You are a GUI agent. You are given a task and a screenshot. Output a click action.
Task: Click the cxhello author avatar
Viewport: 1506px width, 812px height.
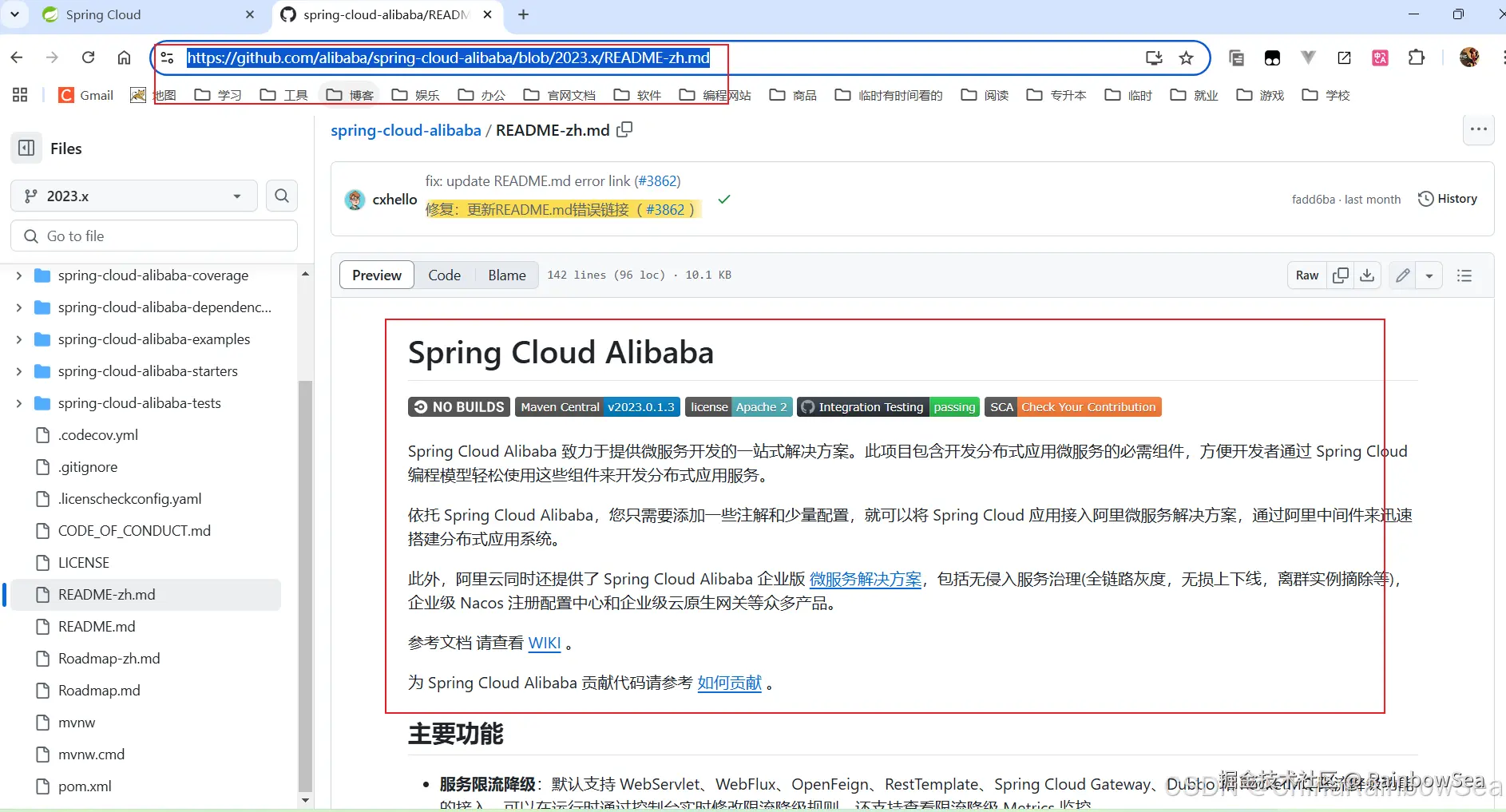[x=355, y=200]
